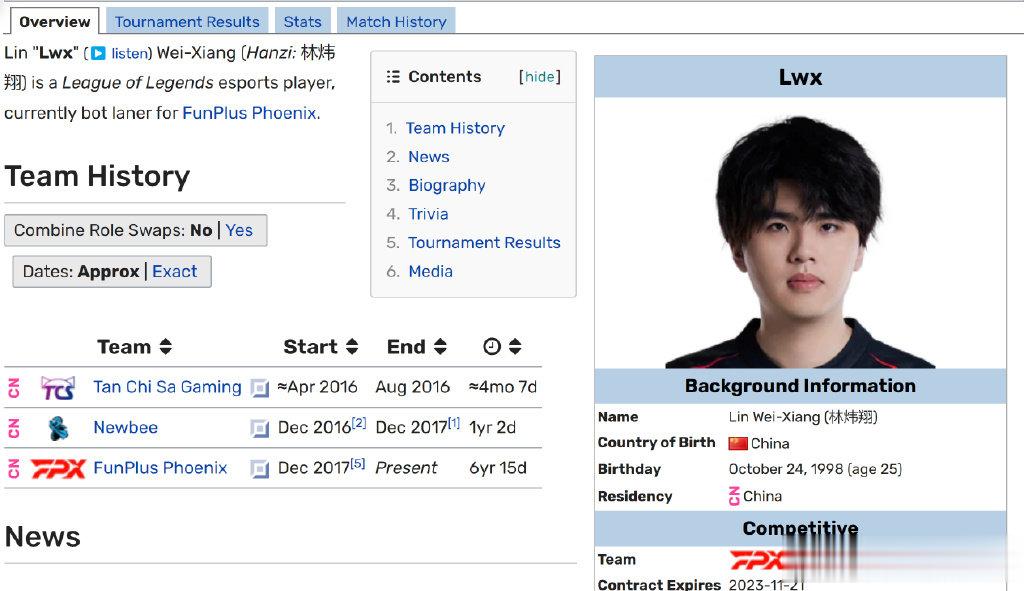This screenshot has width=1024, height=591.
Task: Open reference [2] beside Dec 2016
Action: pos(359,423)
